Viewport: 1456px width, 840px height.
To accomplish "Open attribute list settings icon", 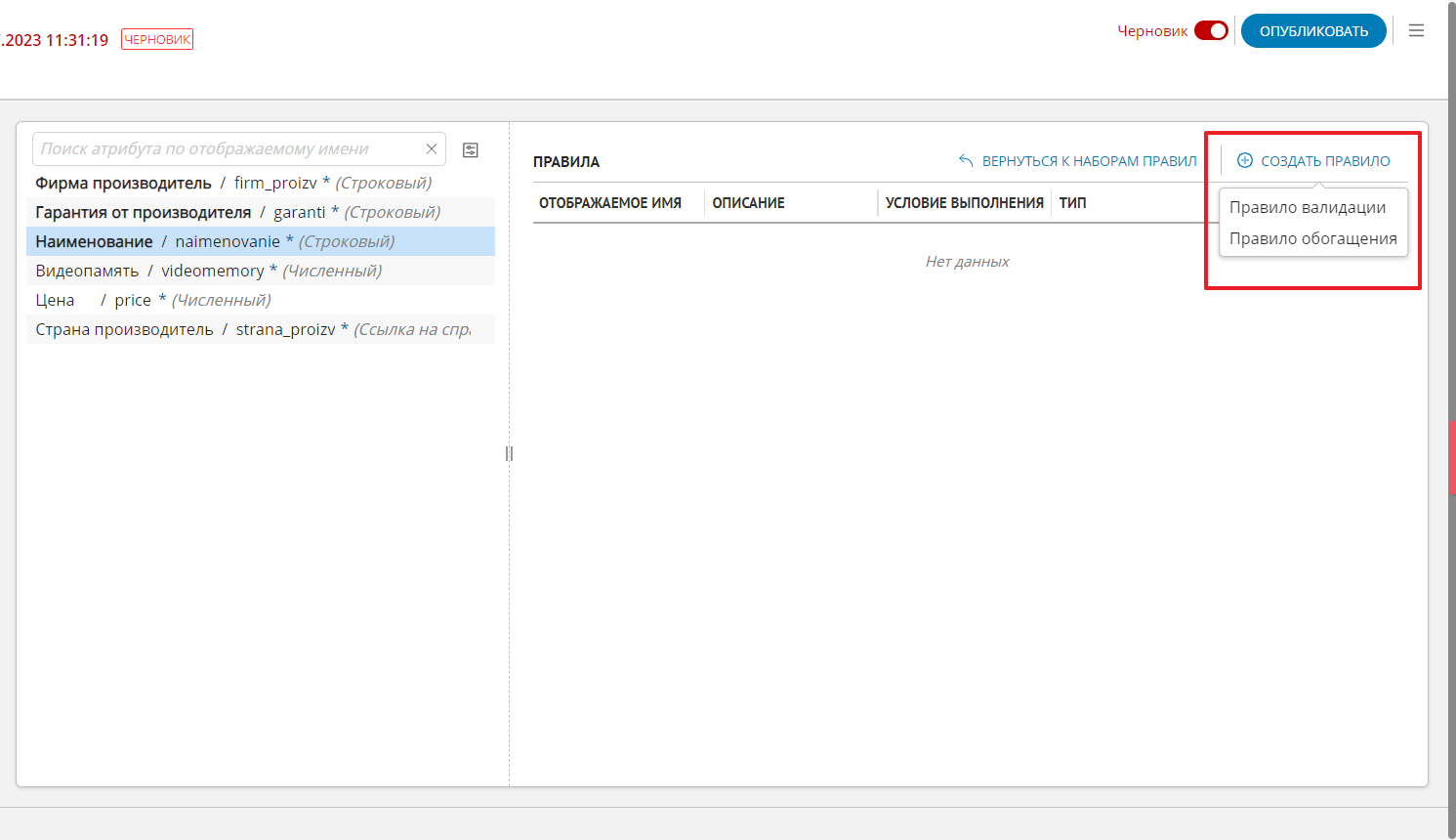I will pyautogui.click(x=471, y=150).
